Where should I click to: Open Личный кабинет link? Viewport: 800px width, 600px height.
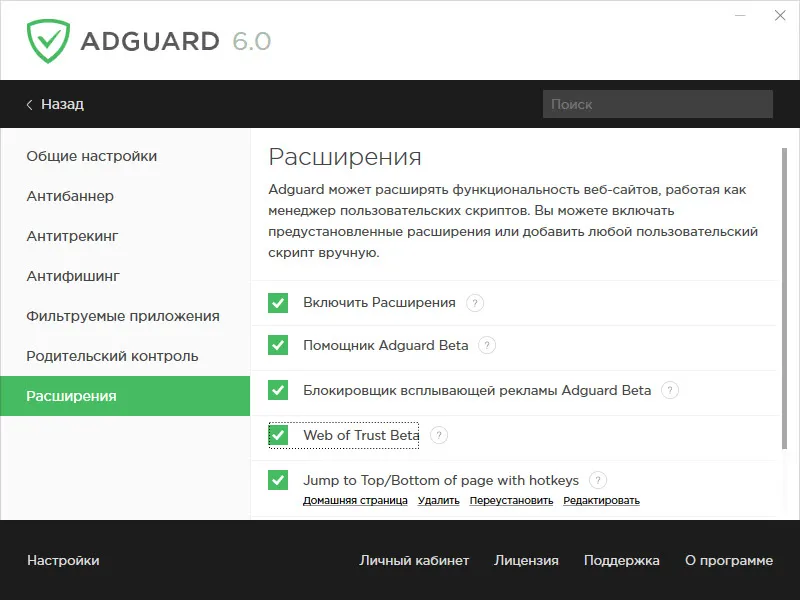point(414,560)
